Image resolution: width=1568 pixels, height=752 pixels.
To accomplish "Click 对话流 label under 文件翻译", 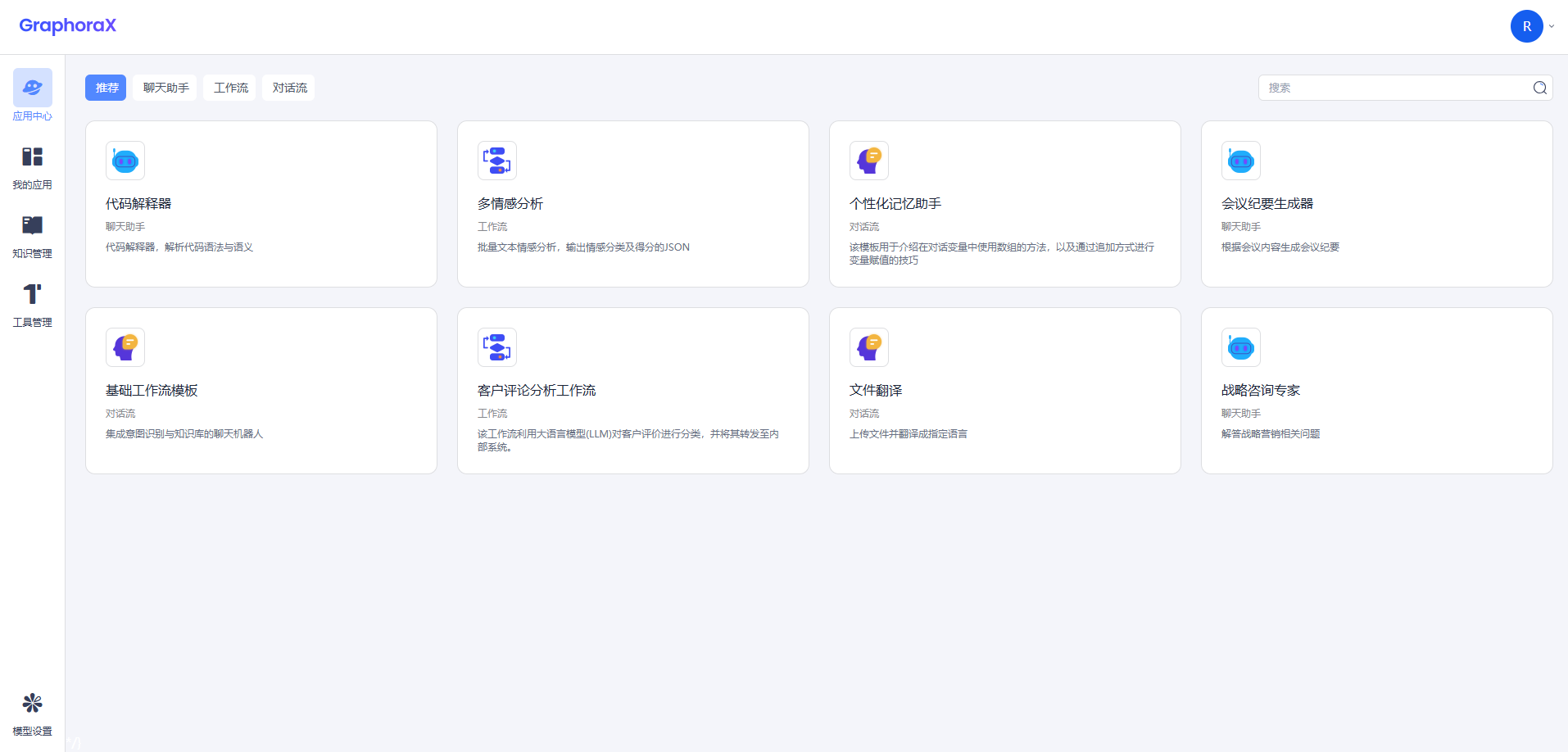I will point(864,414).
